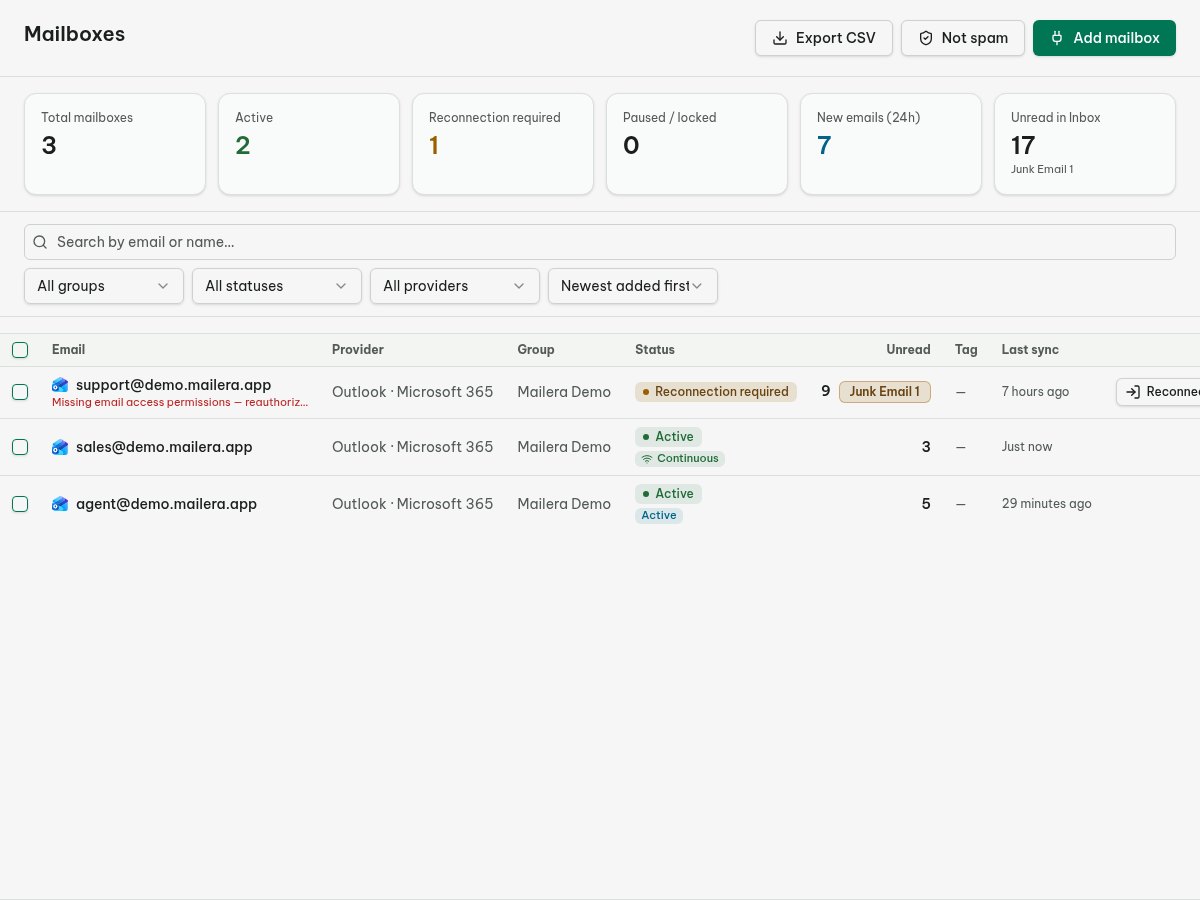Focus the Search by email or name field
The width and height of the screenshot is (1200, 900).
600,242
